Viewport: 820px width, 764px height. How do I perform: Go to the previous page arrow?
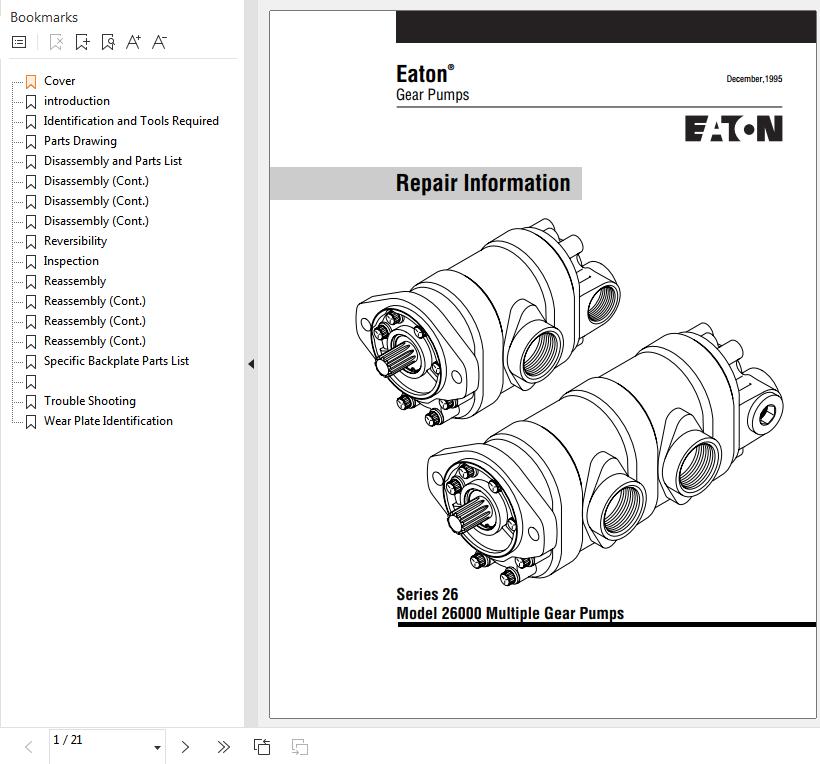point(29,747)
